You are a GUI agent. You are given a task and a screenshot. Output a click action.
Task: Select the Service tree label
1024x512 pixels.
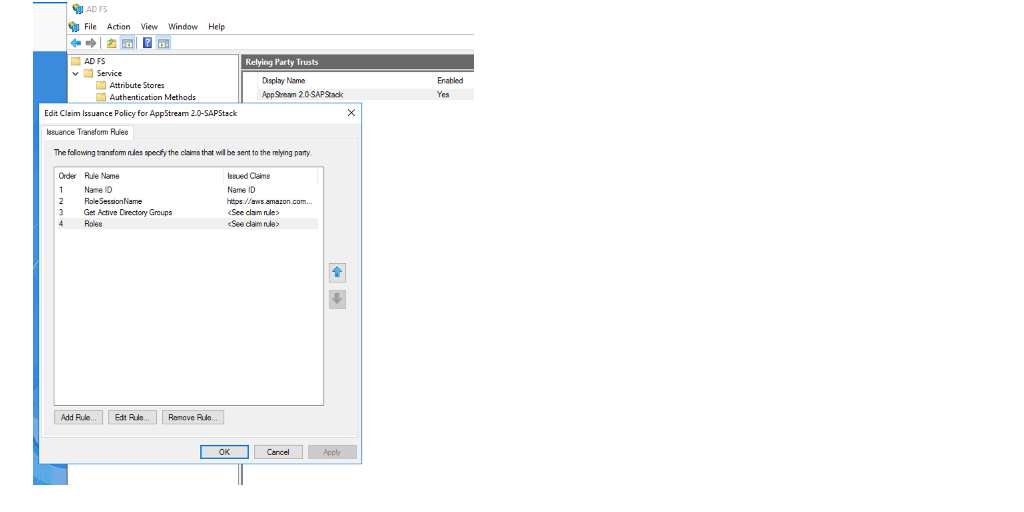pyautogui.click(x=109, y=73)
